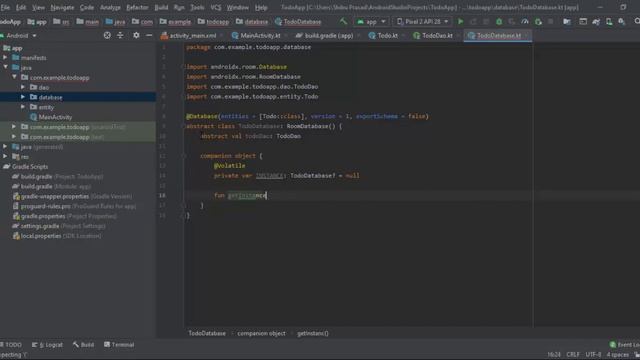Expand the res folder arrow

pyautogui.click(x=5, y=156)
